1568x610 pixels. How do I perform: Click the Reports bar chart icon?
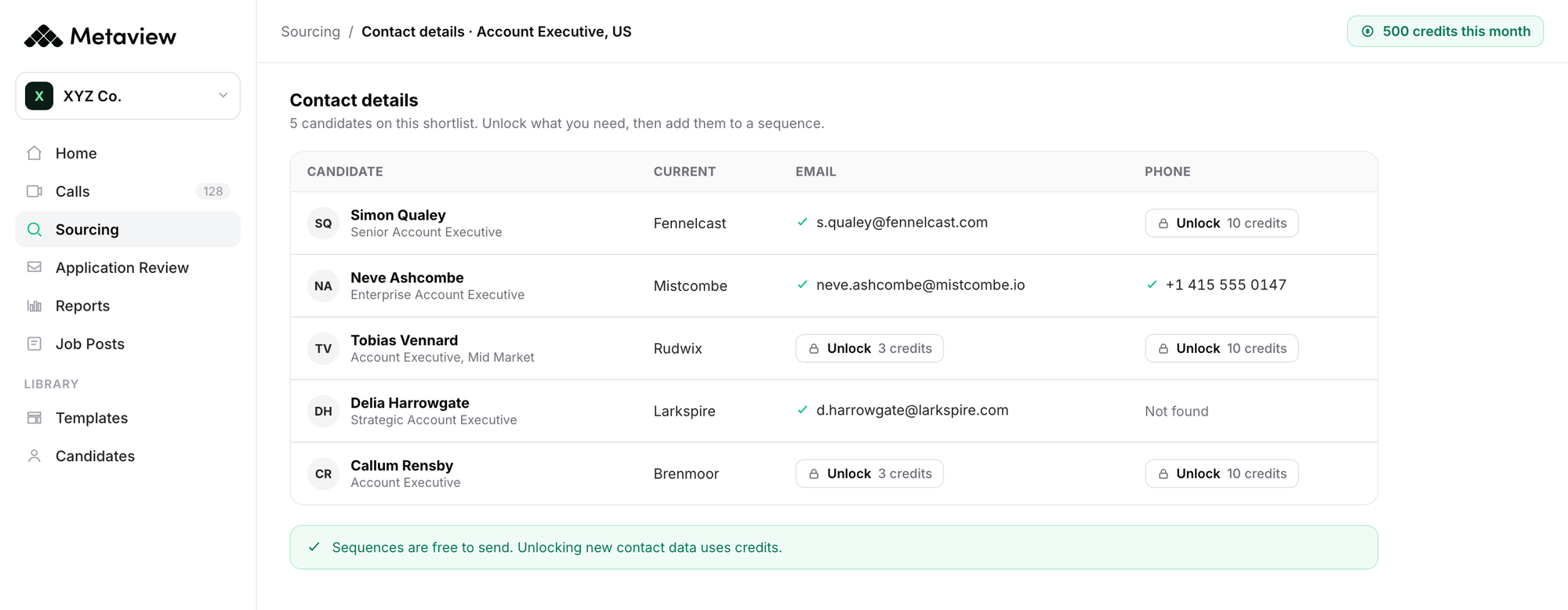click(x=34, y=306)
